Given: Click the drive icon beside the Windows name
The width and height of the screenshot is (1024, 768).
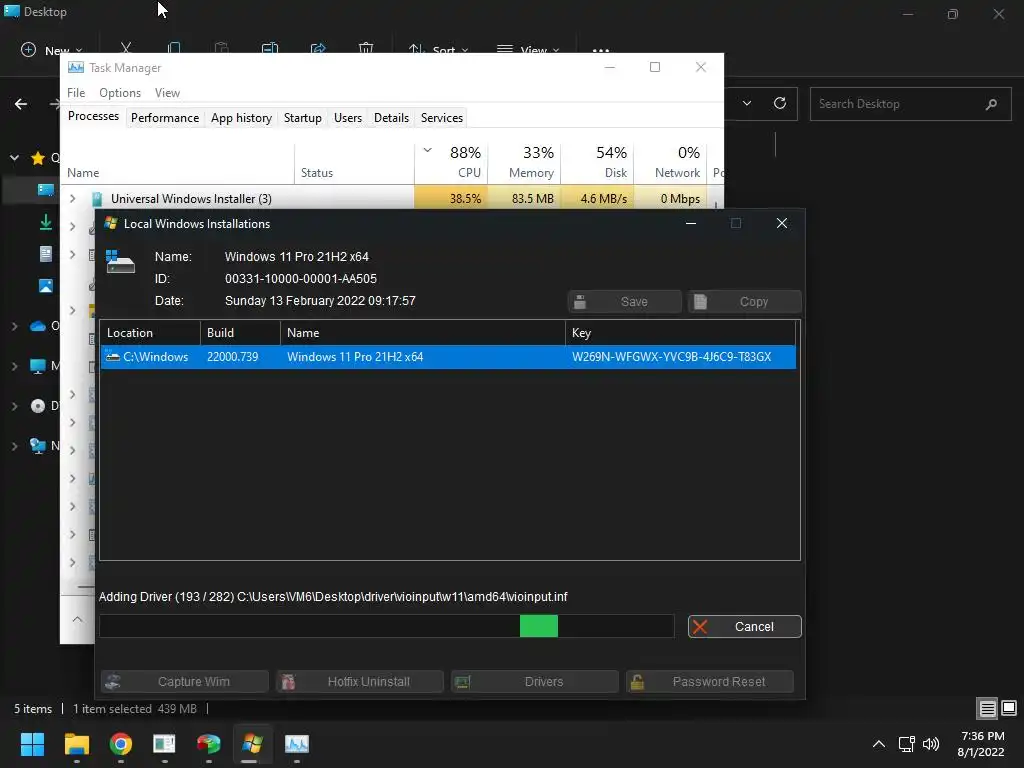Looking at the screenshot, I should pyautogui.click(x=120, y=261).
